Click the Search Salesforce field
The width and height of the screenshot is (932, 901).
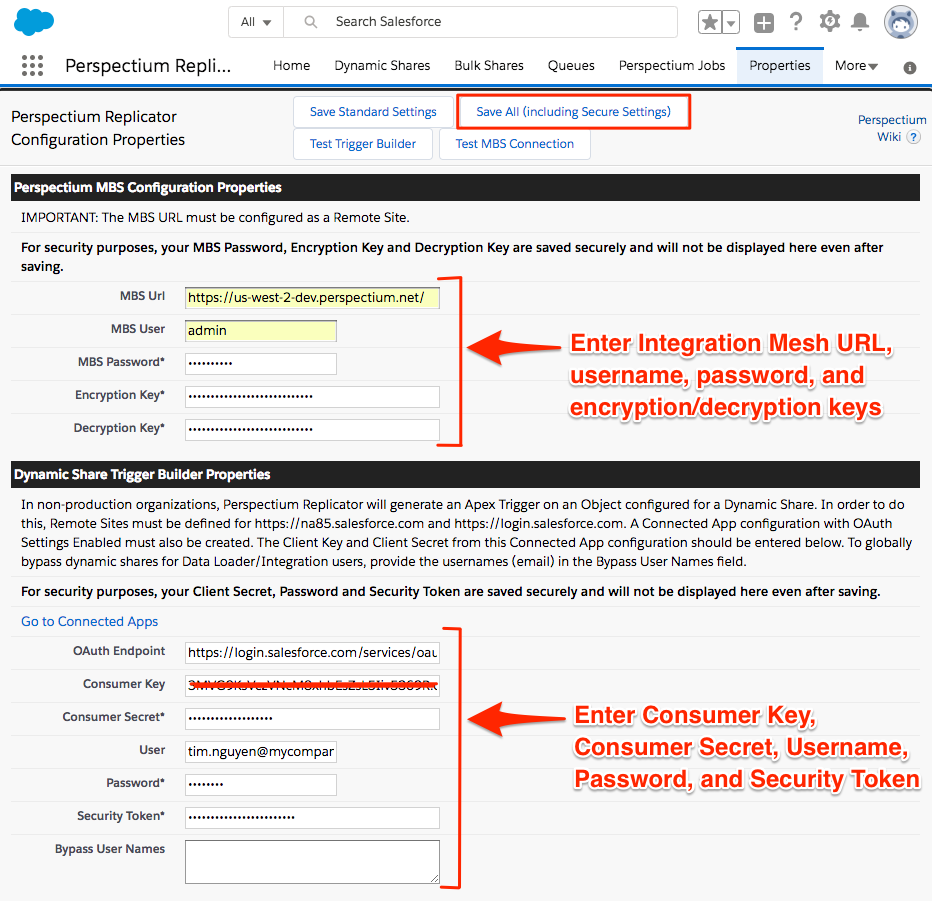(480, 22)
